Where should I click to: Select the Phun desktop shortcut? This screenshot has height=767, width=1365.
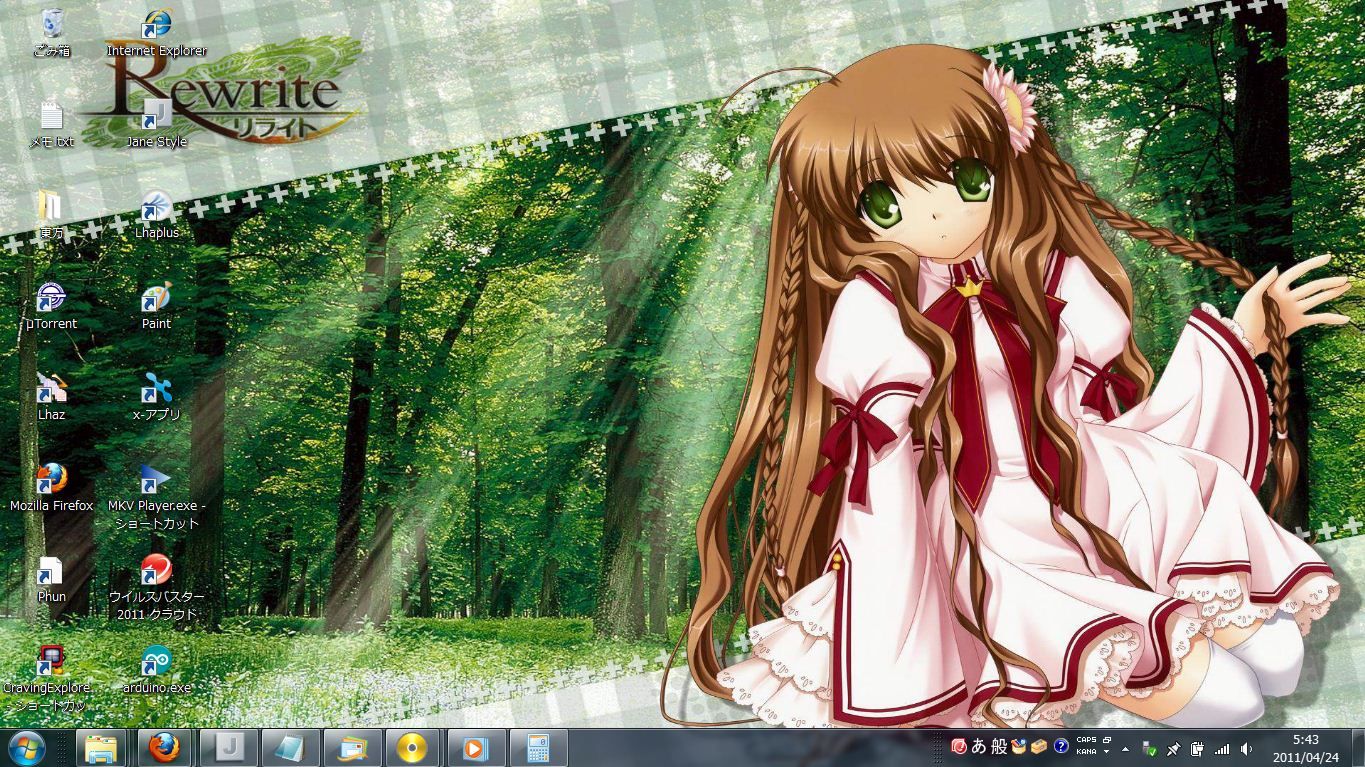[52, 579]
